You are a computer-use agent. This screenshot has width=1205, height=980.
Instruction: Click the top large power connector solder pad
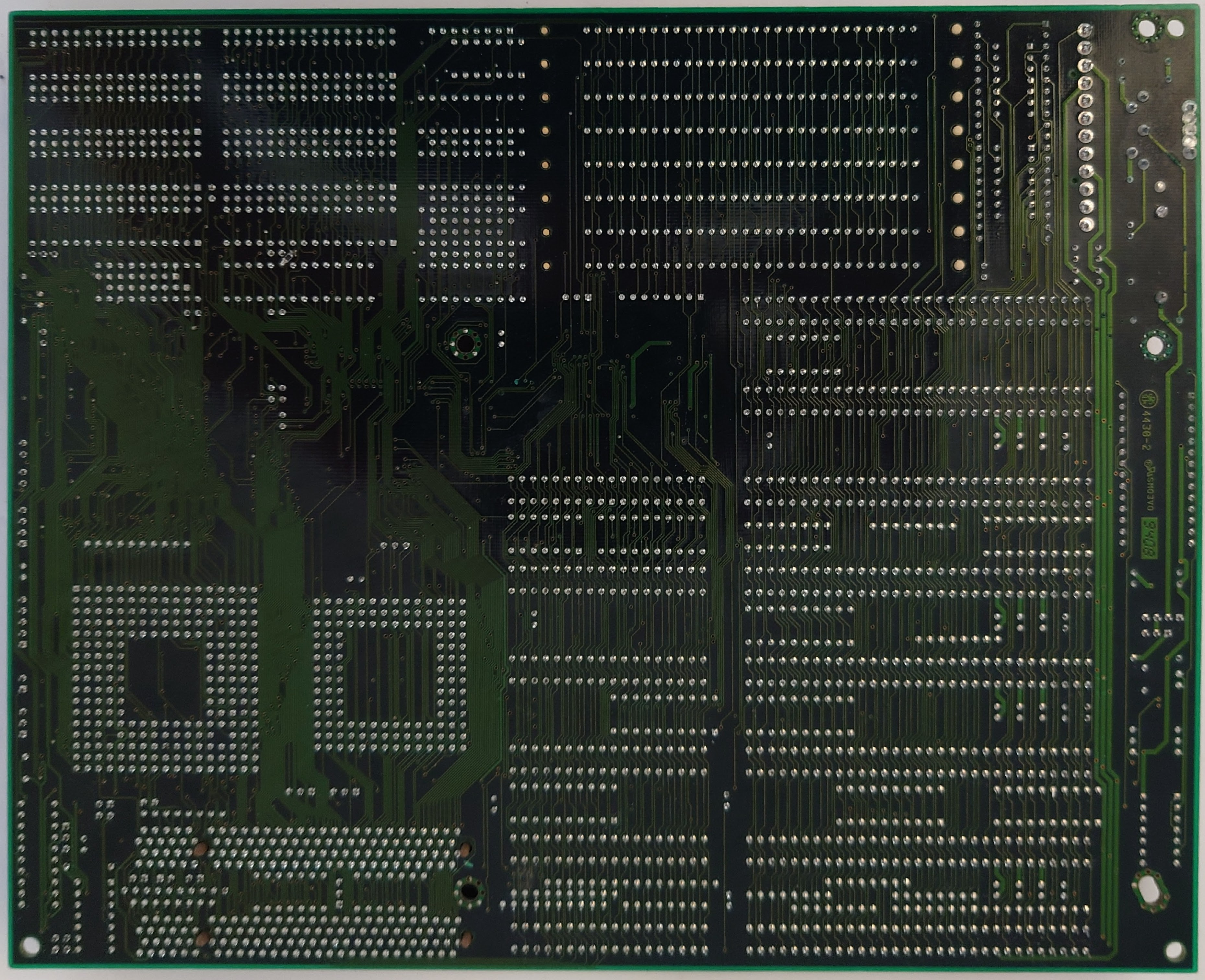pyautogui.click(x=1085, y=30)
